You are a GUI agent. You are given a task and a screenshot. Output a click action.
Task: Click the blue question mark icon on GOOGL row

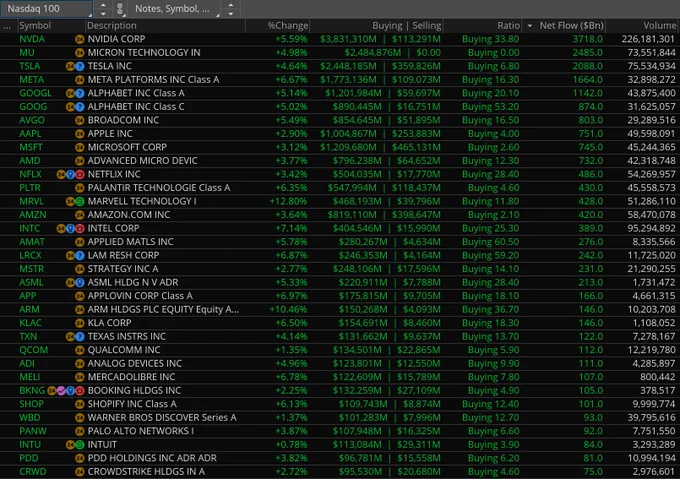click(x=80, y=93)
